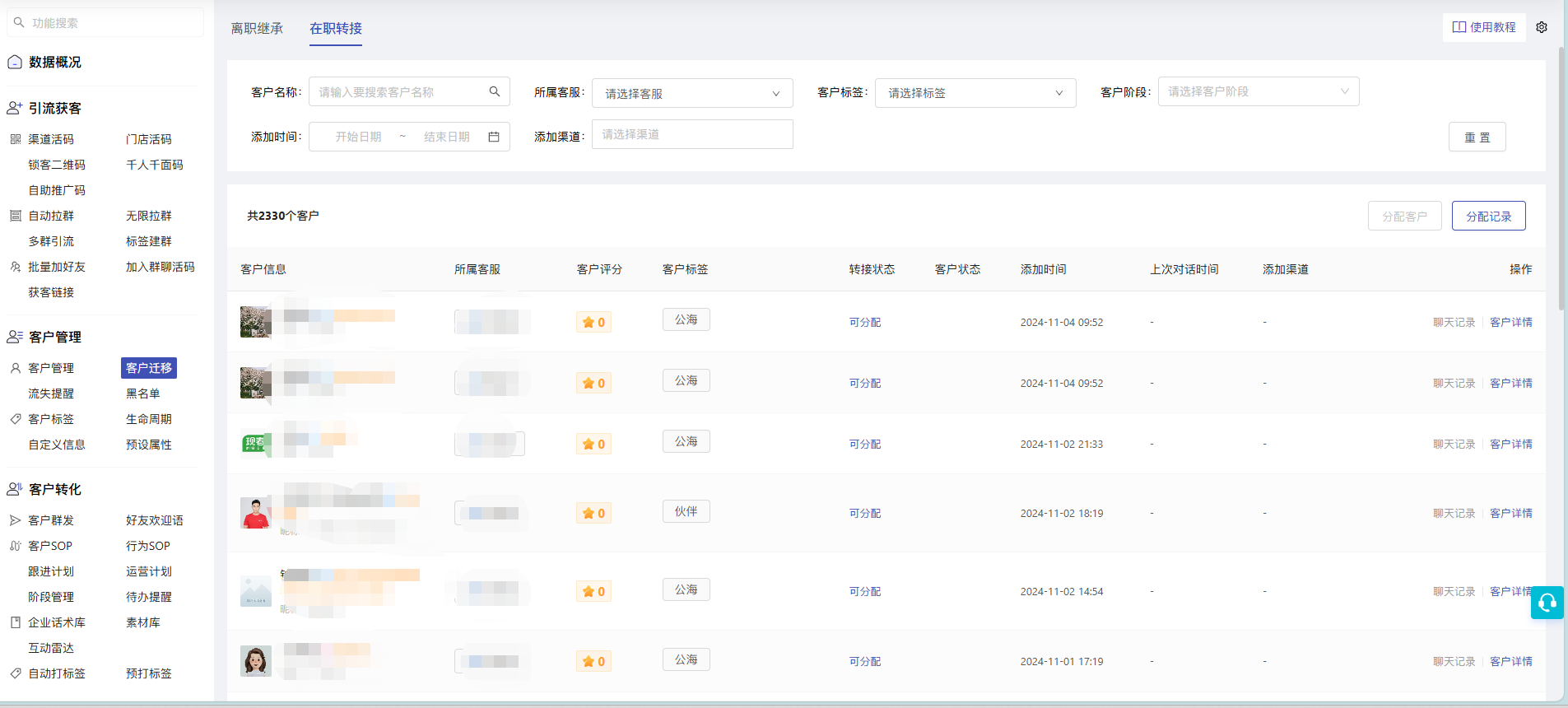Open 流失提醒 sidebar item
Viewport: 1568px width, 708px height.
coord(51,394)
